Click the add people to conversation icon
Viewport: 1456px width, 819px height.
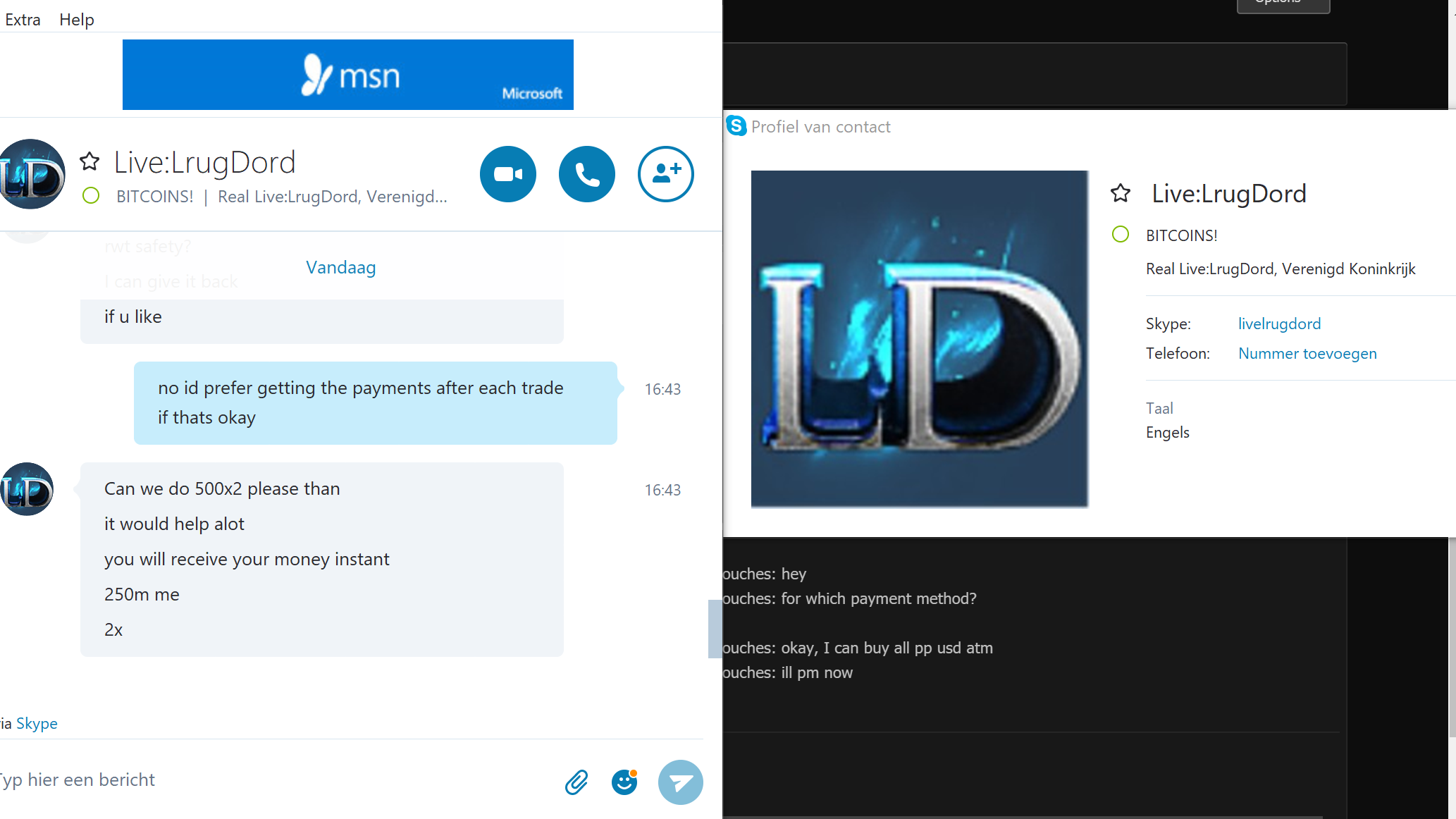(x=665, y=174)
